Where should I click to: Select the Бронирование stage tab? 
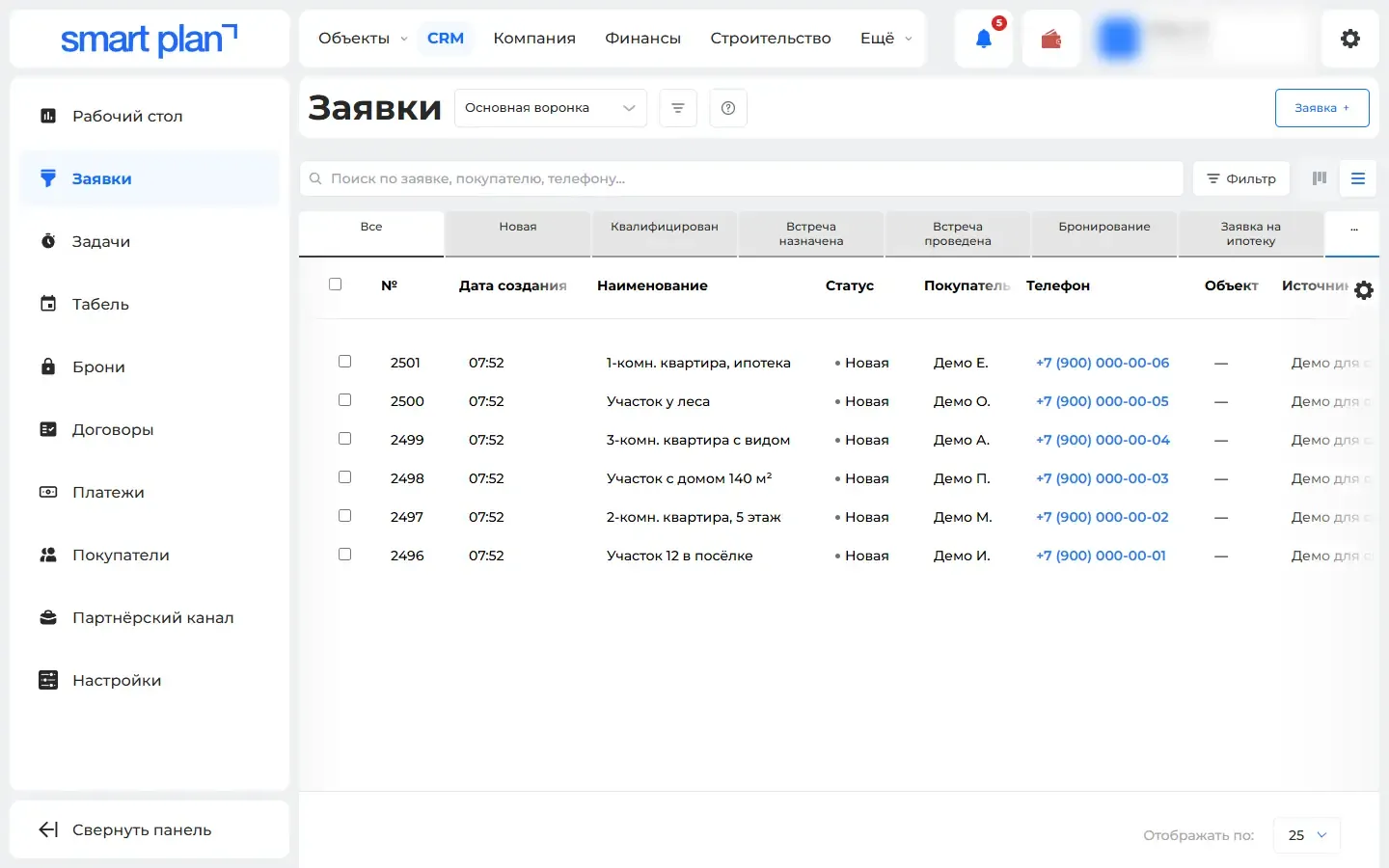(1104, 233)
